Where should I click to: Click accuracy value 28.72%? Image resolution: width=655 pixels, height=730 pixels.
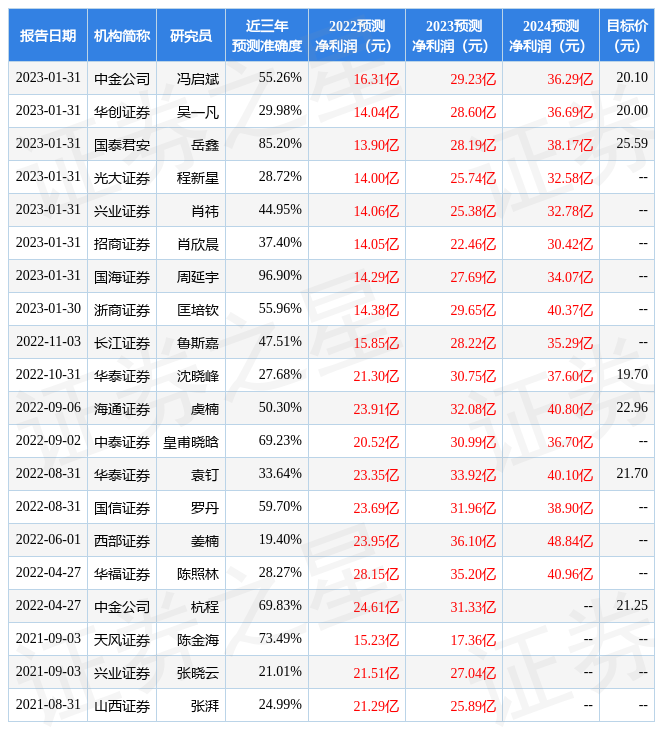coord(280,176)
